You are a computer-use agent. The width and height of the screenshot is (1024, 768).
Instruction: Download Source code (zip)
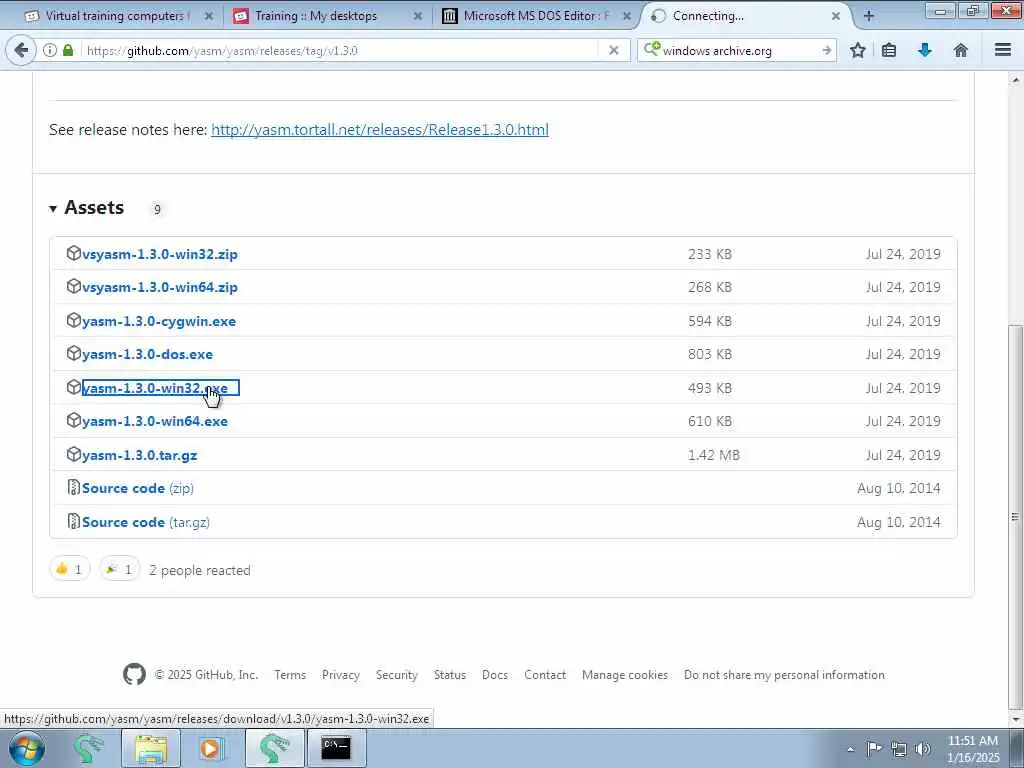tap(138, 488)
